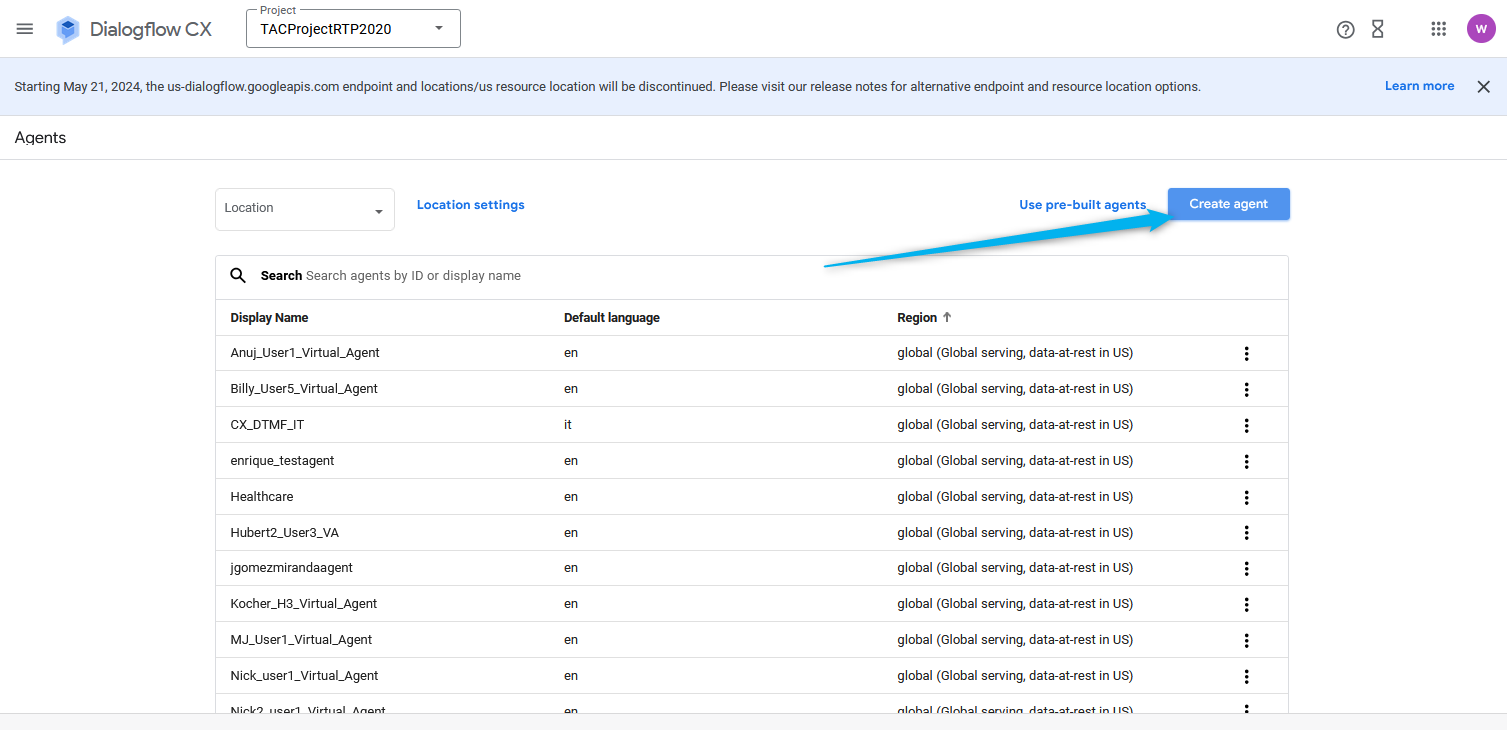Viewport: 1507px width, 730px height.
Task: Click the search magnifier icon
Action: click(238, 275)
